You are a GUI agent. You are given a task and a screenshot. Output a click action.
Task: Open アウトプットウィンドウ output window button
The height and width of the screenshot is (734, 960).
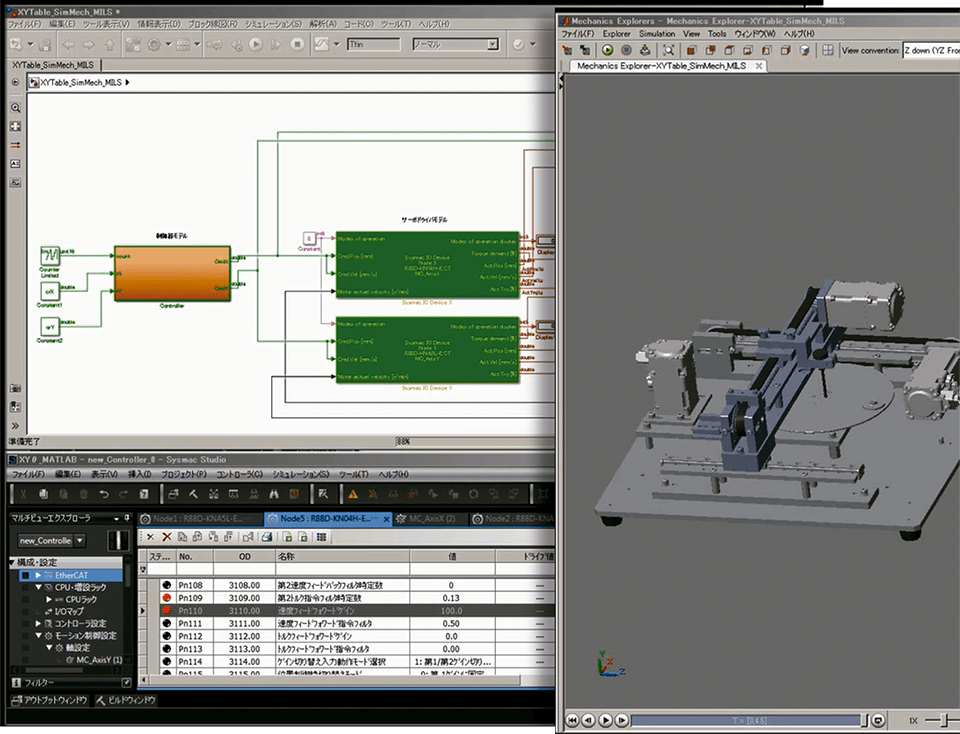tap(50, 700)
